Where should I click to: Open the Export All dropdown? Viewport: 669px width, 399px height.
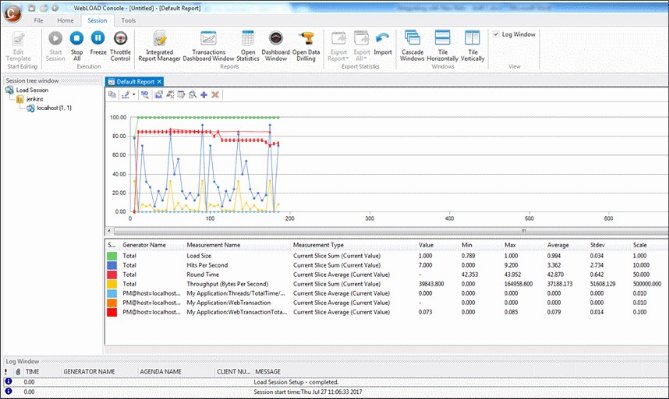coord(361,46)
